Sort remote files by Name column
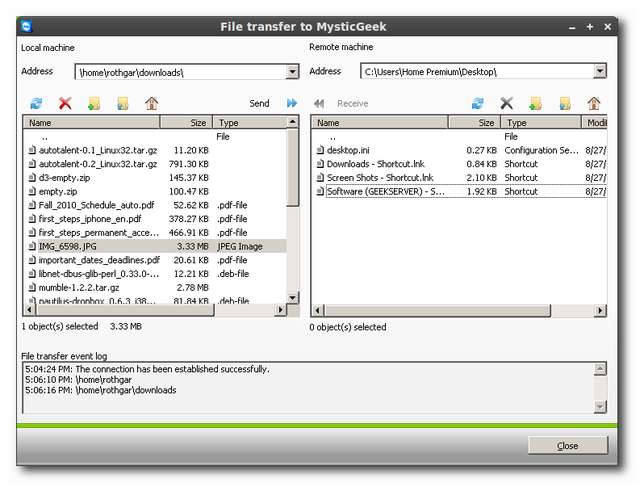Image resolution: width=640 pixels, height=487 pixels. click(x=380, y=122)
